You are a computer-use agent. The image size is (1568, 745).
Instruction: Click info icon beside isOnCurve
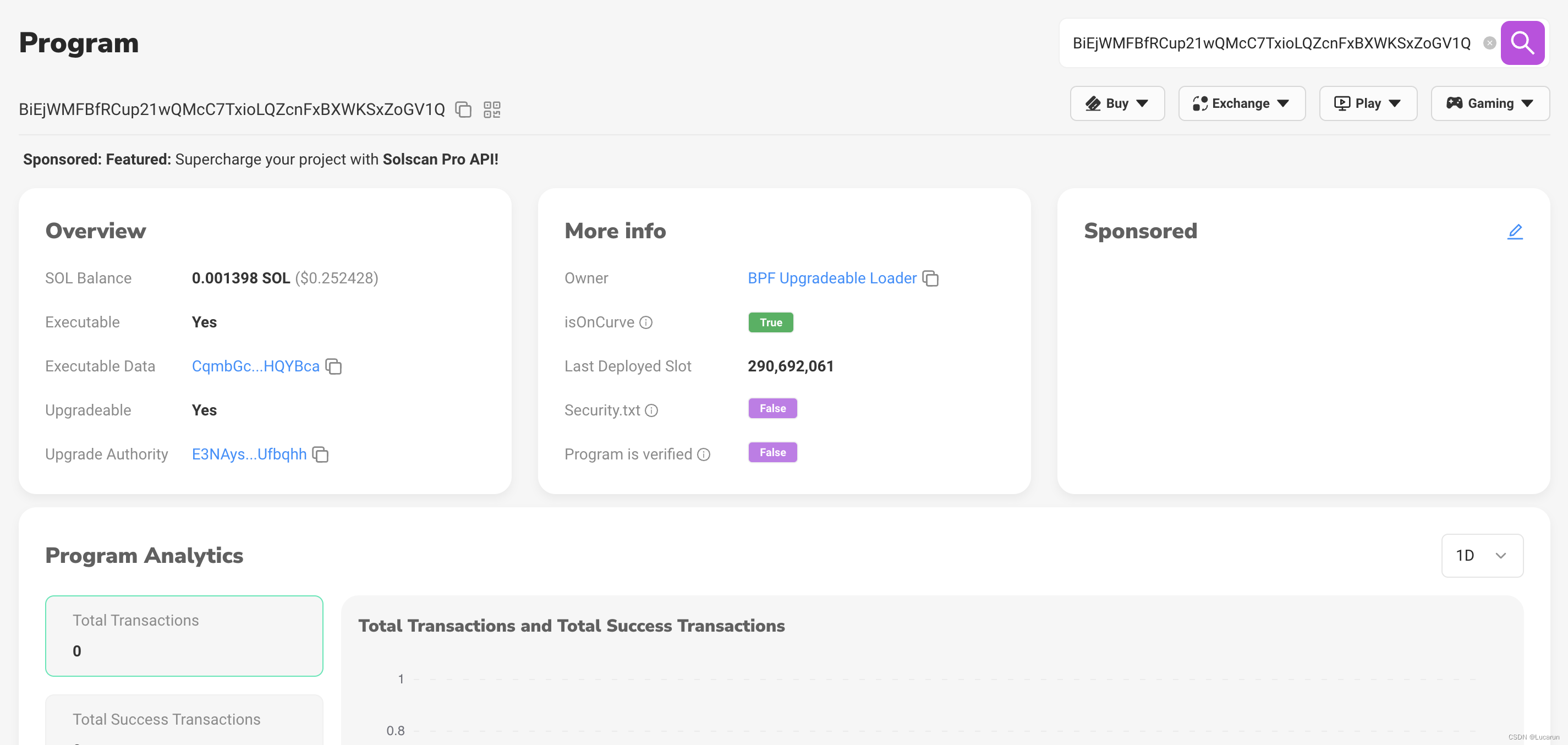(x=646, y=322)
